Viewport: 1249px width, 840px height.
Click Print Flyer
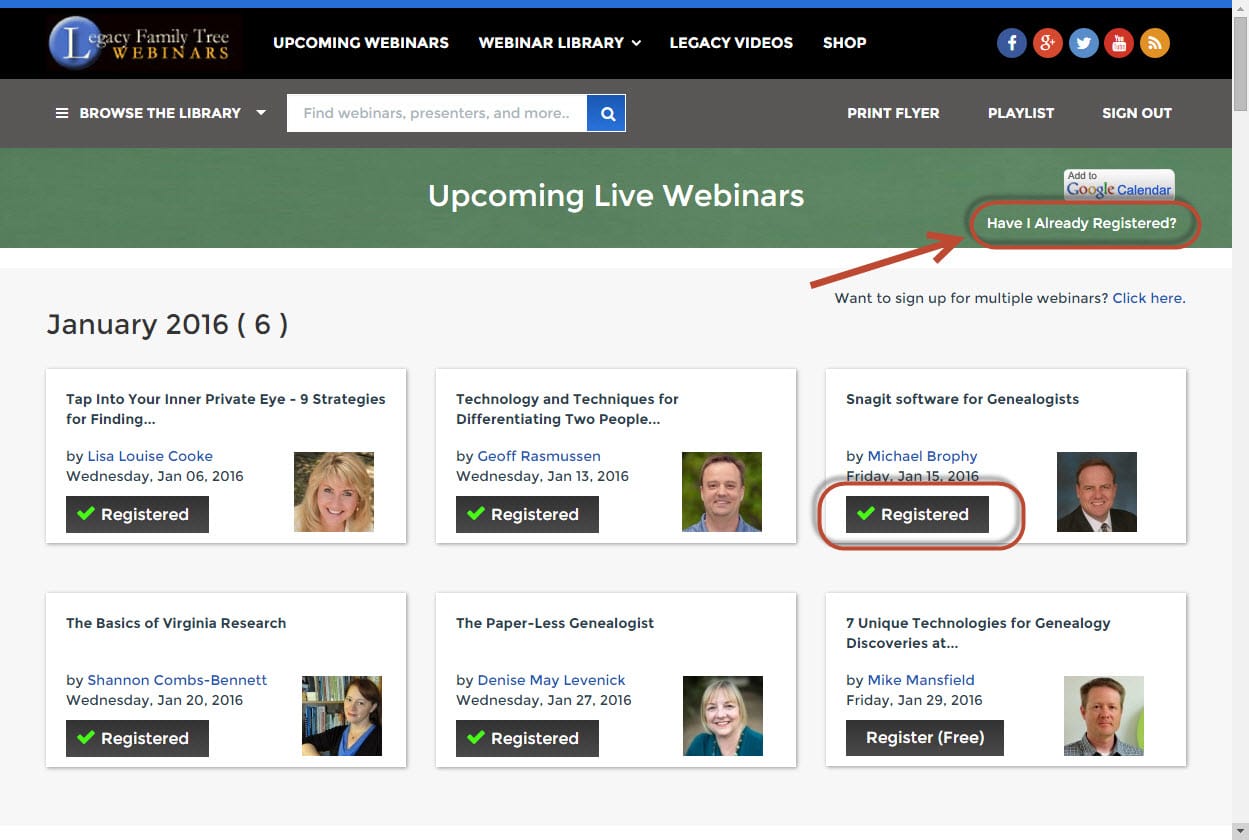pyautogui.click(x=893, y=113)
